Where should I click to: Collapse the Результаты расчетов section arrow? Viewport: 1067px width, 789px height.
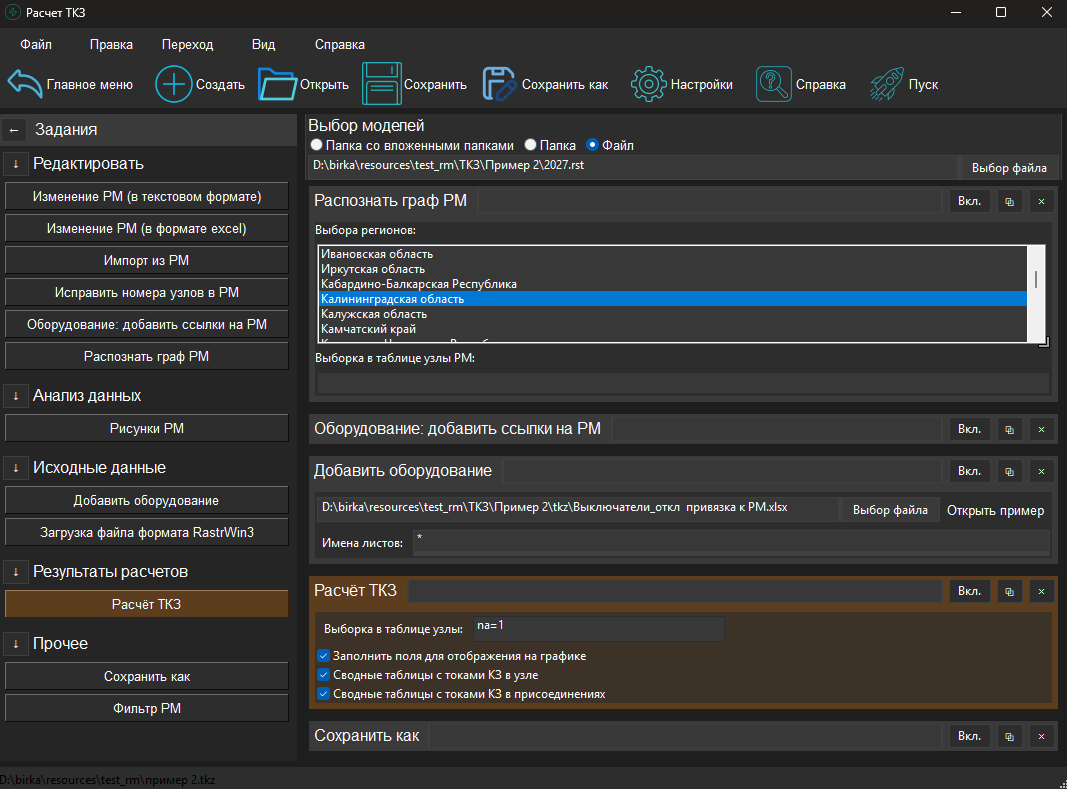point(16,573)
